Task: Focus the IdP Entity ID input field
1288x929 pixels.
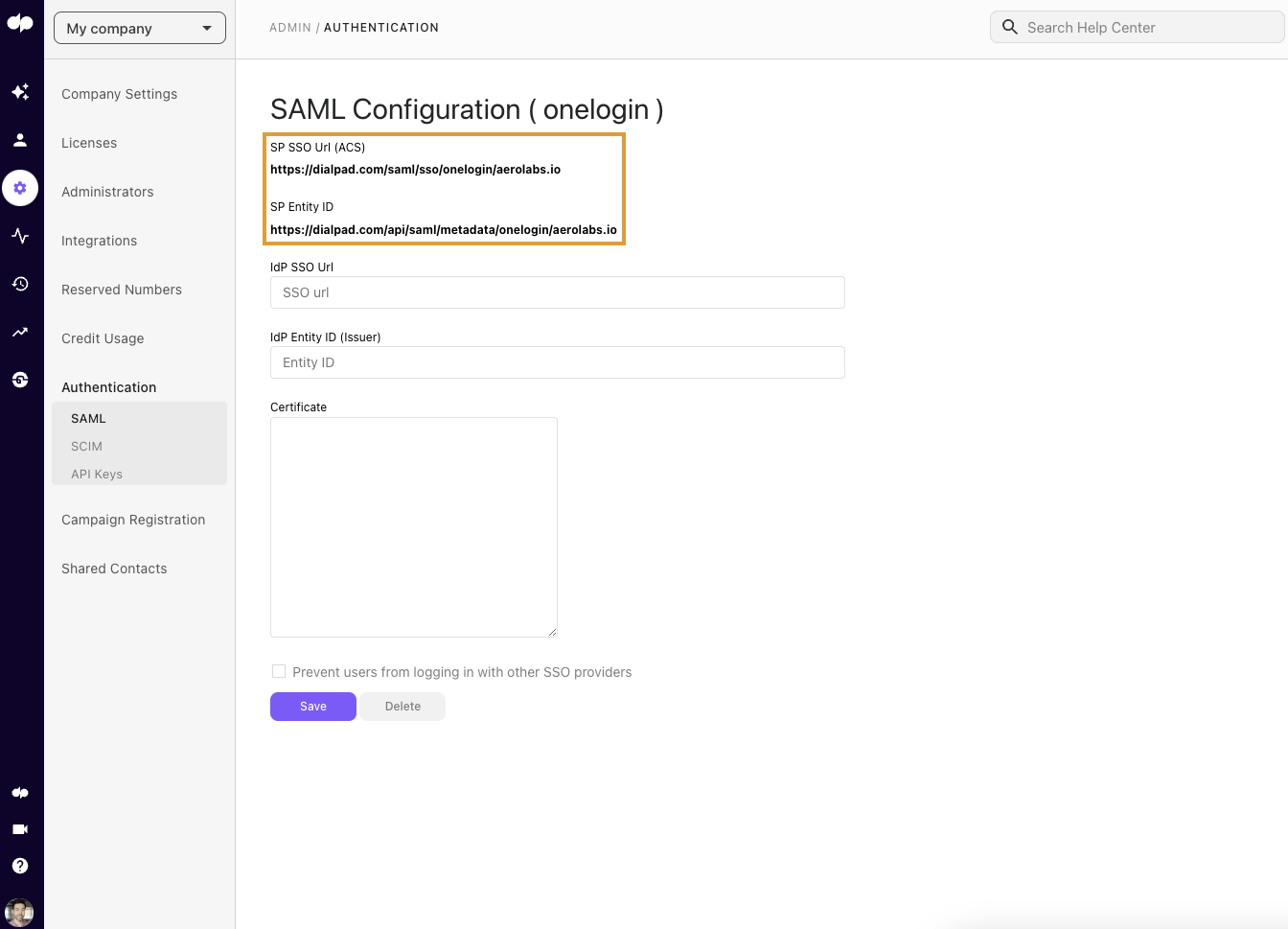Action: click(x=558, y=362)
